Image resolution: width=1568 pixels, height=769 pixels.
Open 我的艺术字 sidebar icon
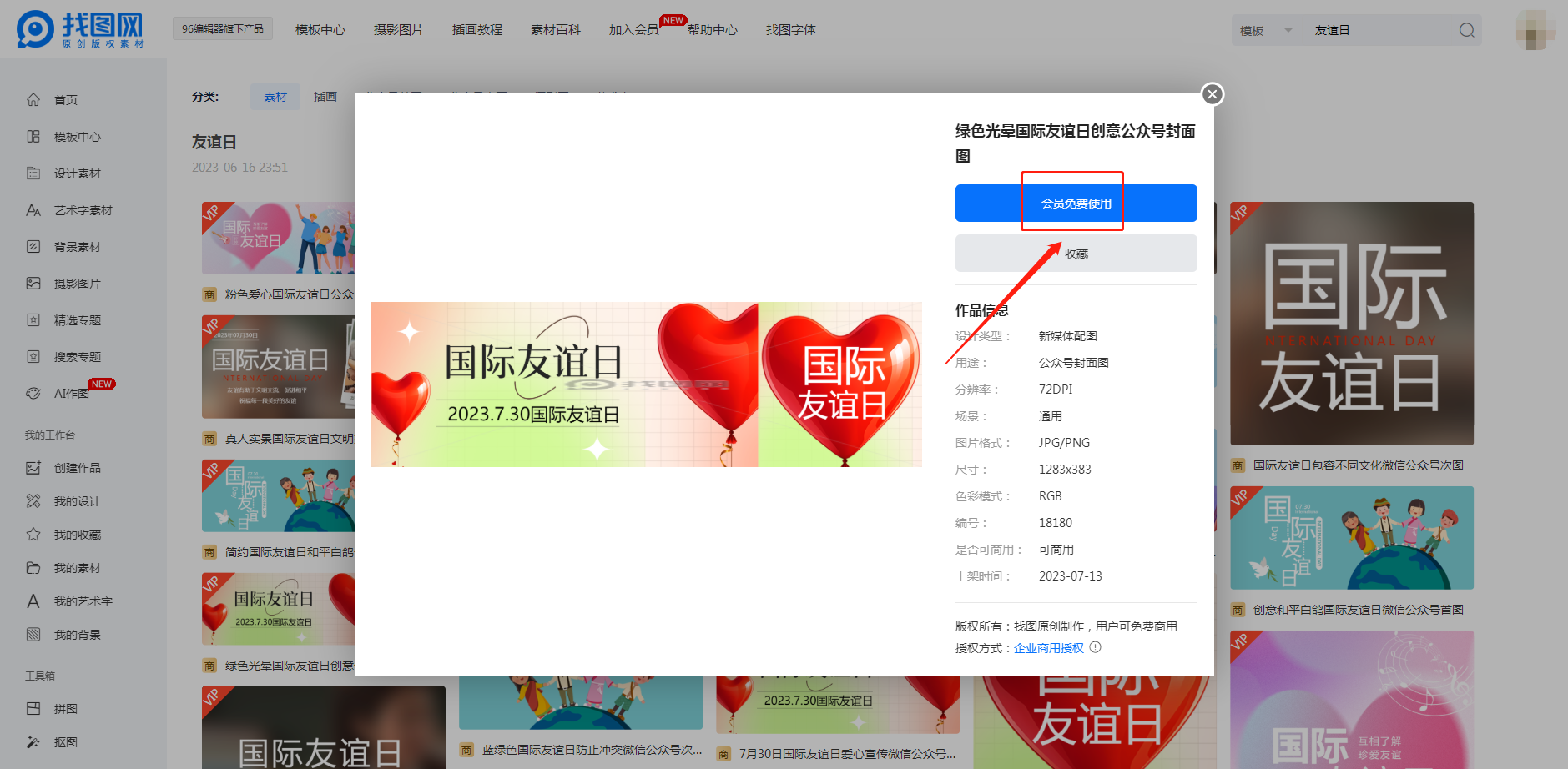(x=33, y=601)
